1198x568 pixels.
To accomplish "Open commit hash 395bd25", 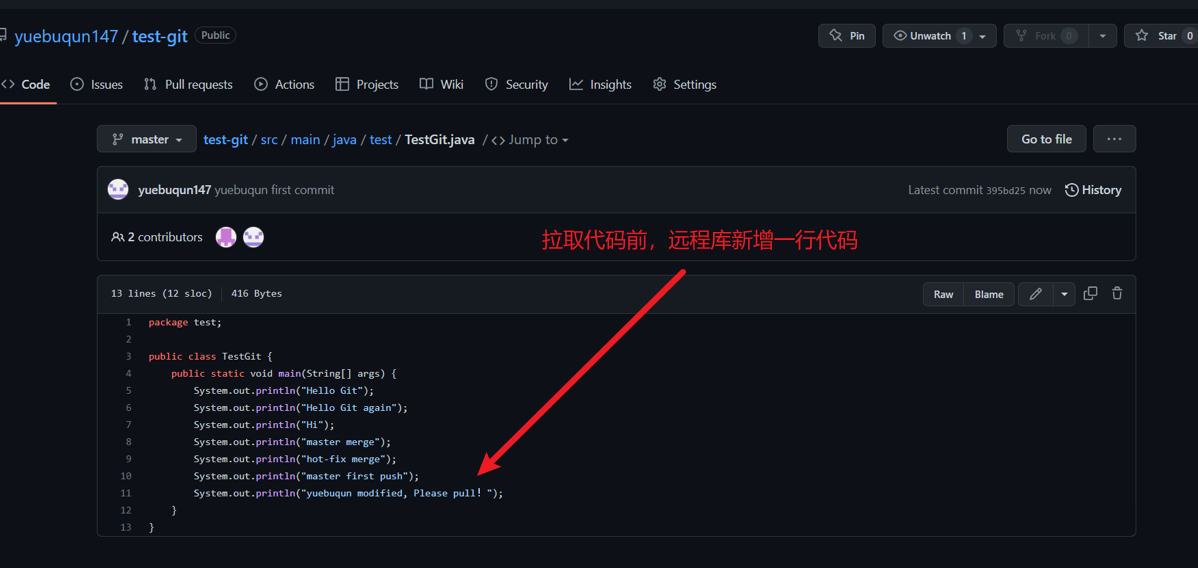I will 1005,190.
